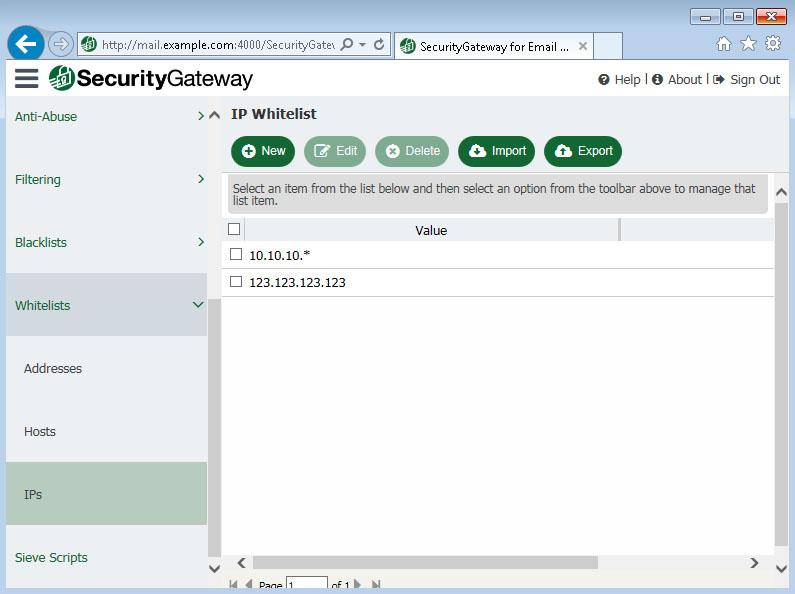The image size is (795, 594).
Task: Click the address bar search magnifier
Action: [347, 45]
